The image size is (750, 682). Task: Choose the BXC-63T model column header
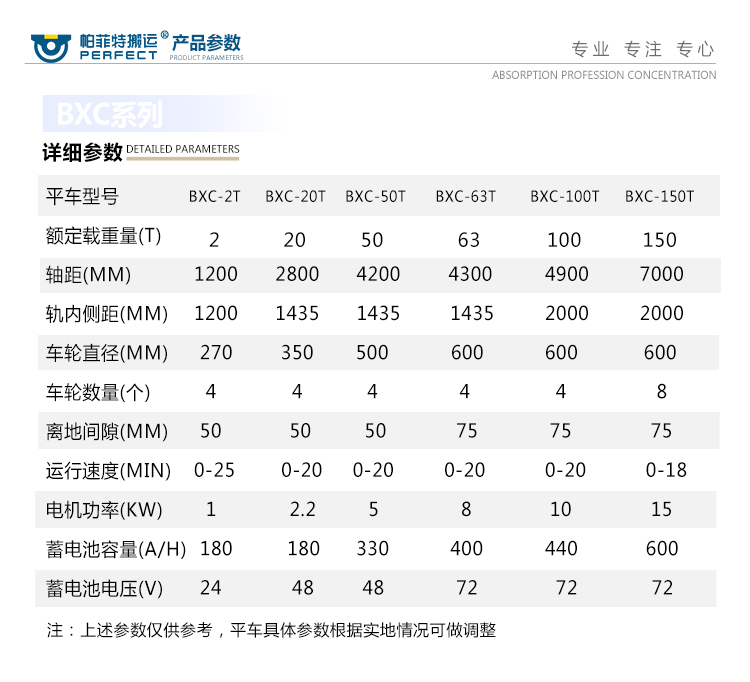click(465, 196)
